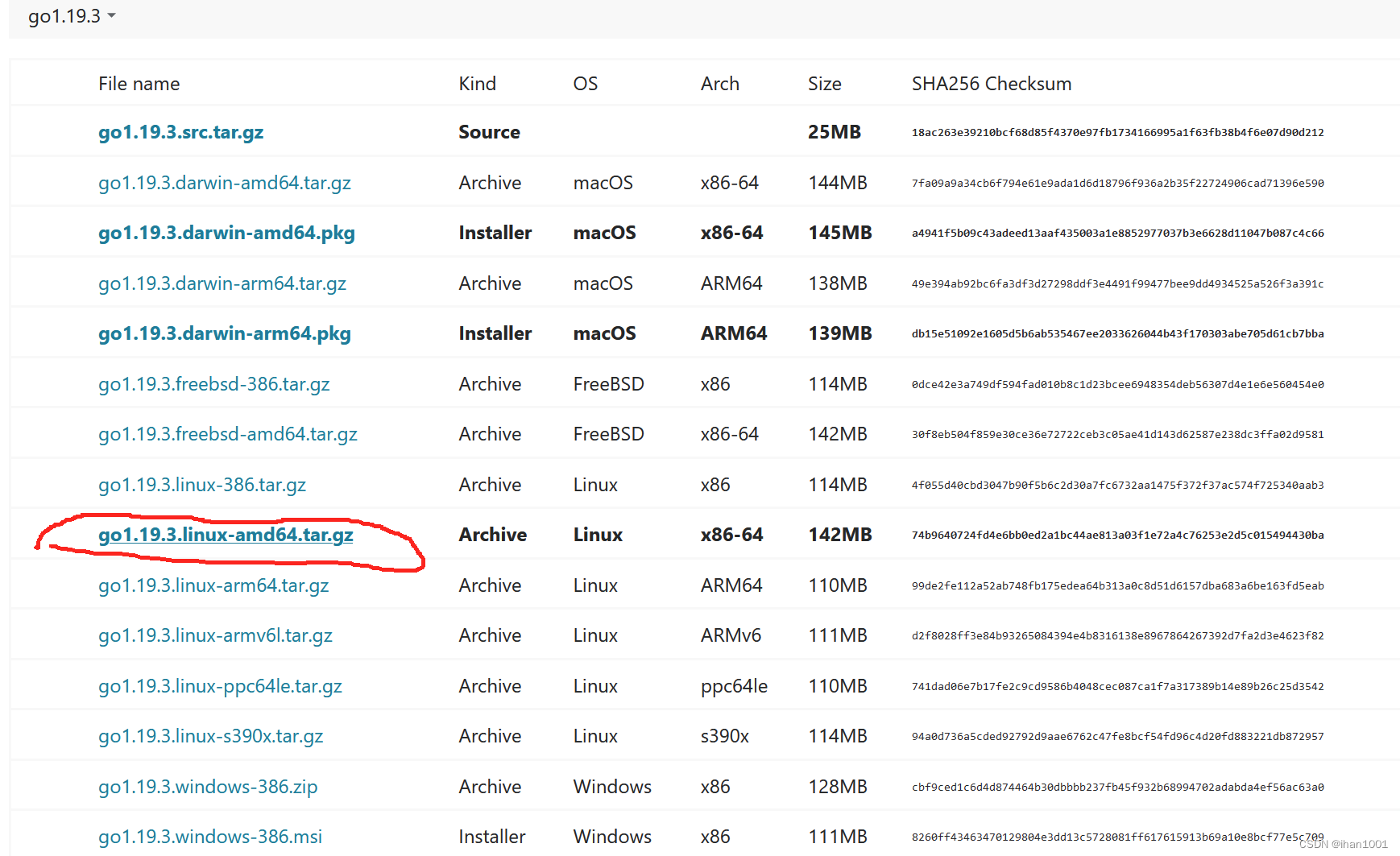The image size is (1400, 856).
Task: Select checksum starting with d2f8028f
Action: [1118, 636]
